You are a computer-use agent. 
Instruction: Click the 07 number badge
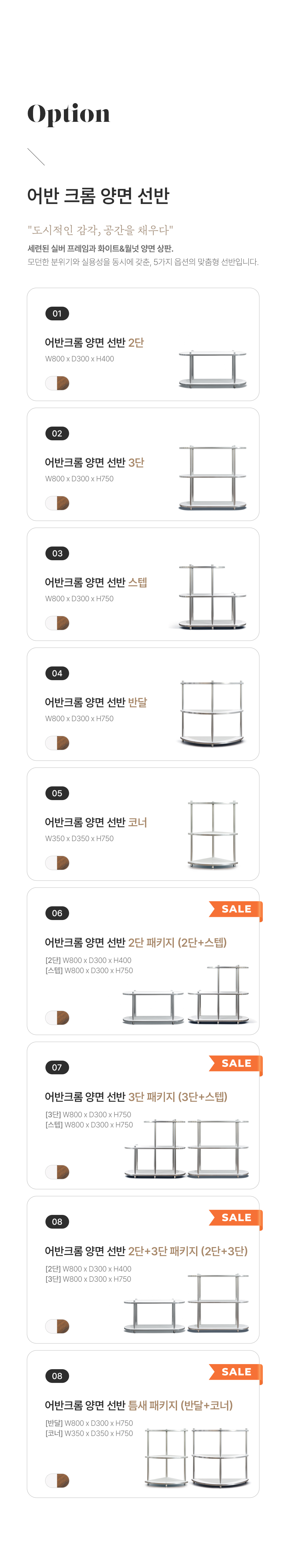coord(57,1067)
